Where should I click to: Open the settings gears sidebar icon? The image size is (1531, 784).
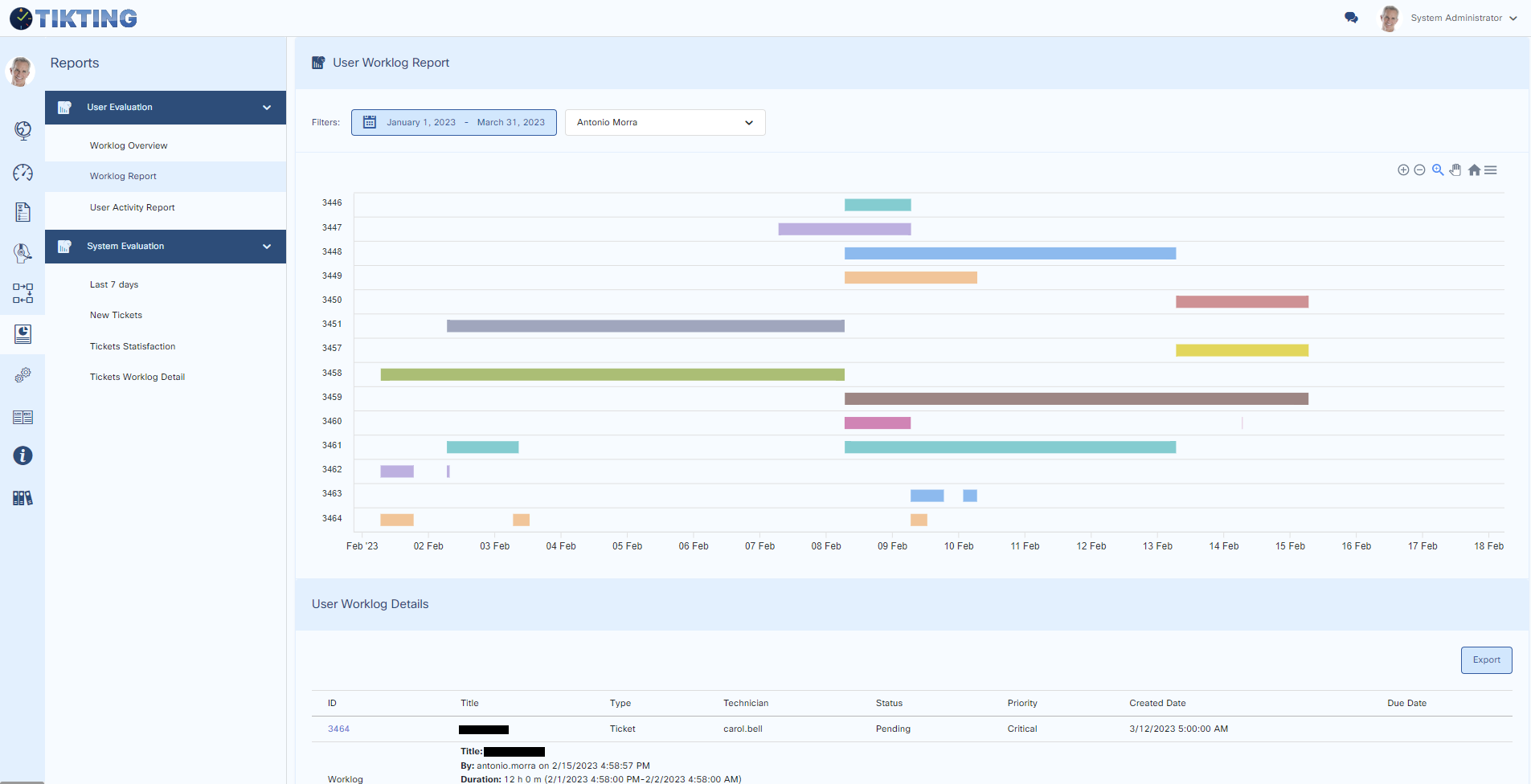23,375
